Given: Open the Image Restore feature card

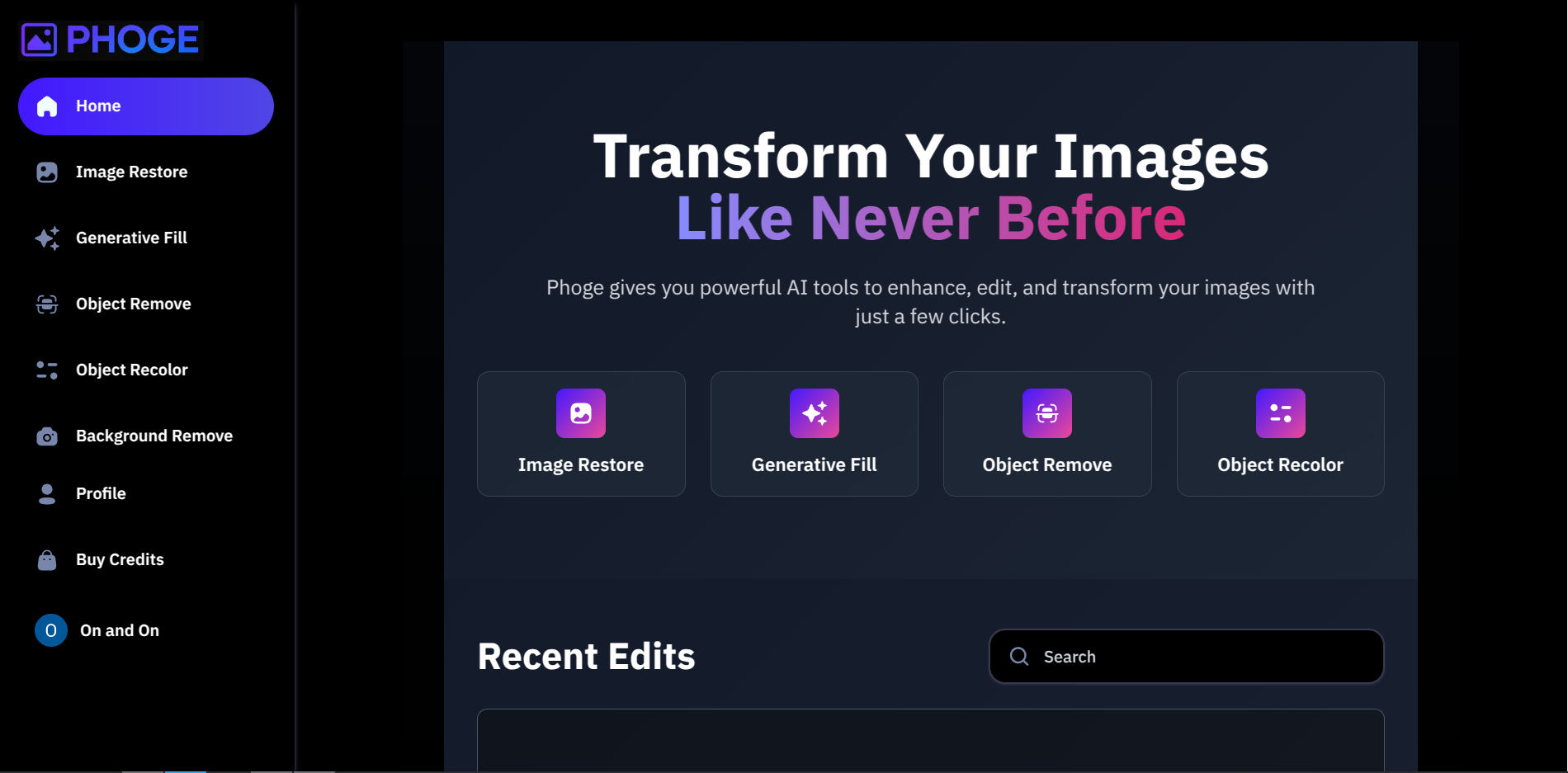Looking at the screenshot, I should tap(581, 433).
